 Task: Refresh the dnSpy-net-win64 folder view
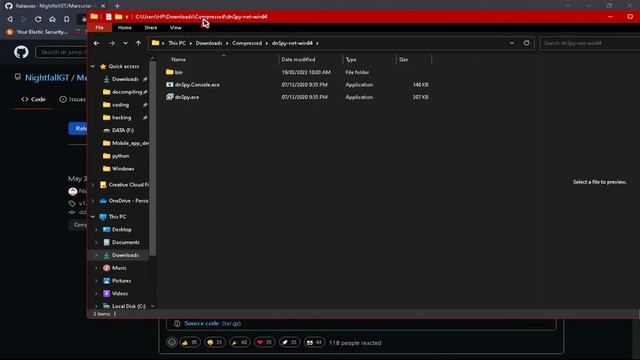coord(527,43)
